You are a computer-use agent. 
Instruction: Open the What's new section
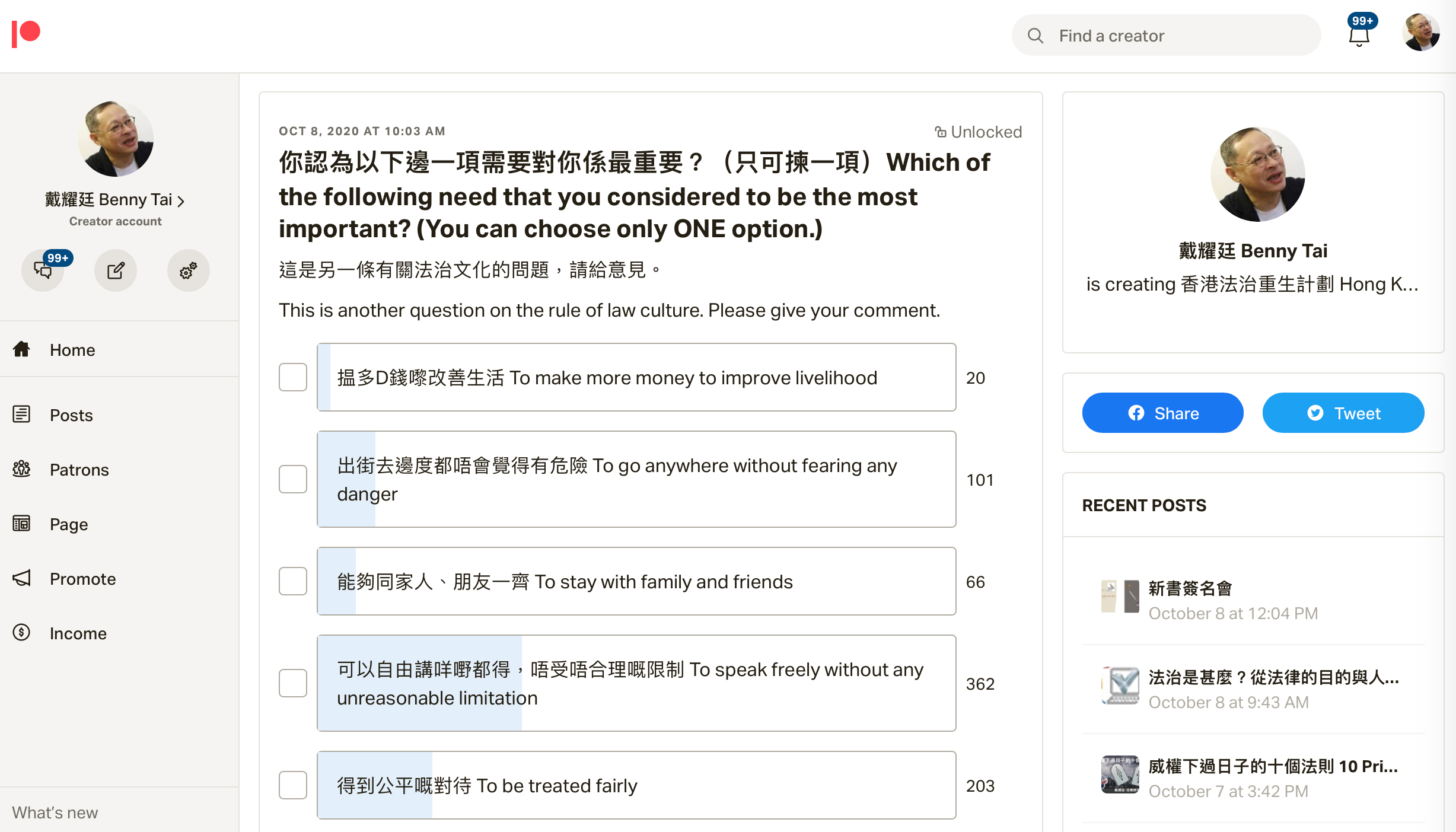(x=55, y=812)
